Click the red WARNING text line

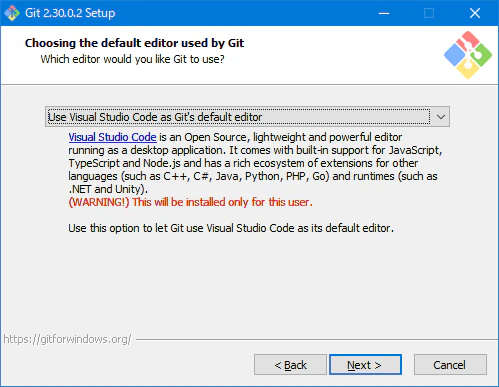pos(191,202)
